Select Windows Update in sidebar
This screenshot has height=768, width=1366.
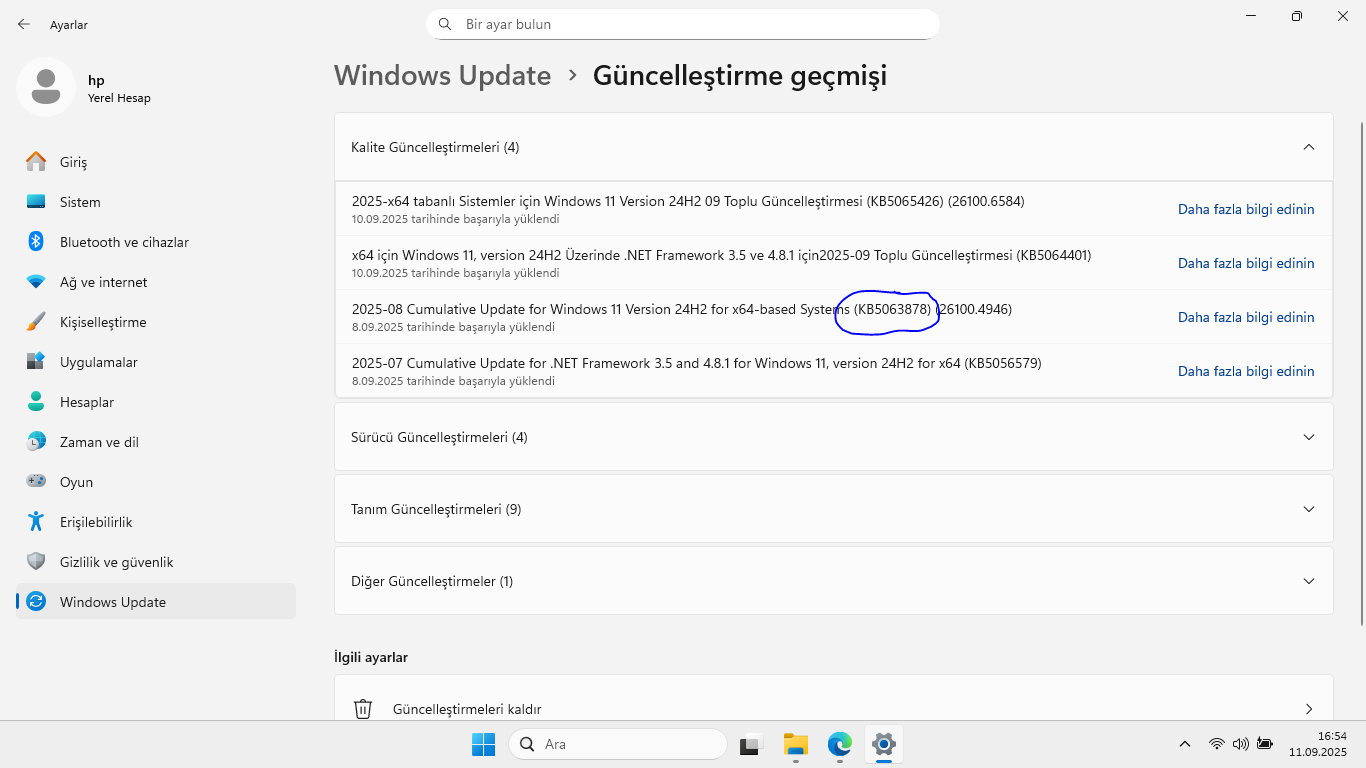click(x=156, y=602)
